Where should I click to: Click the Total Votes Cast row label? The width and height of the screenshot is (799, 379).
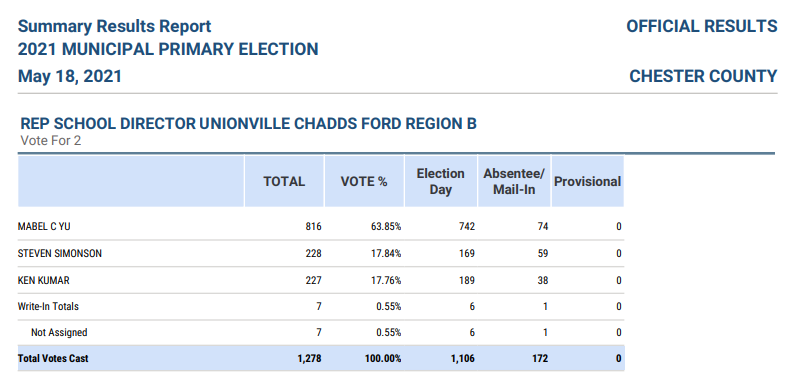tap(53, 359)
